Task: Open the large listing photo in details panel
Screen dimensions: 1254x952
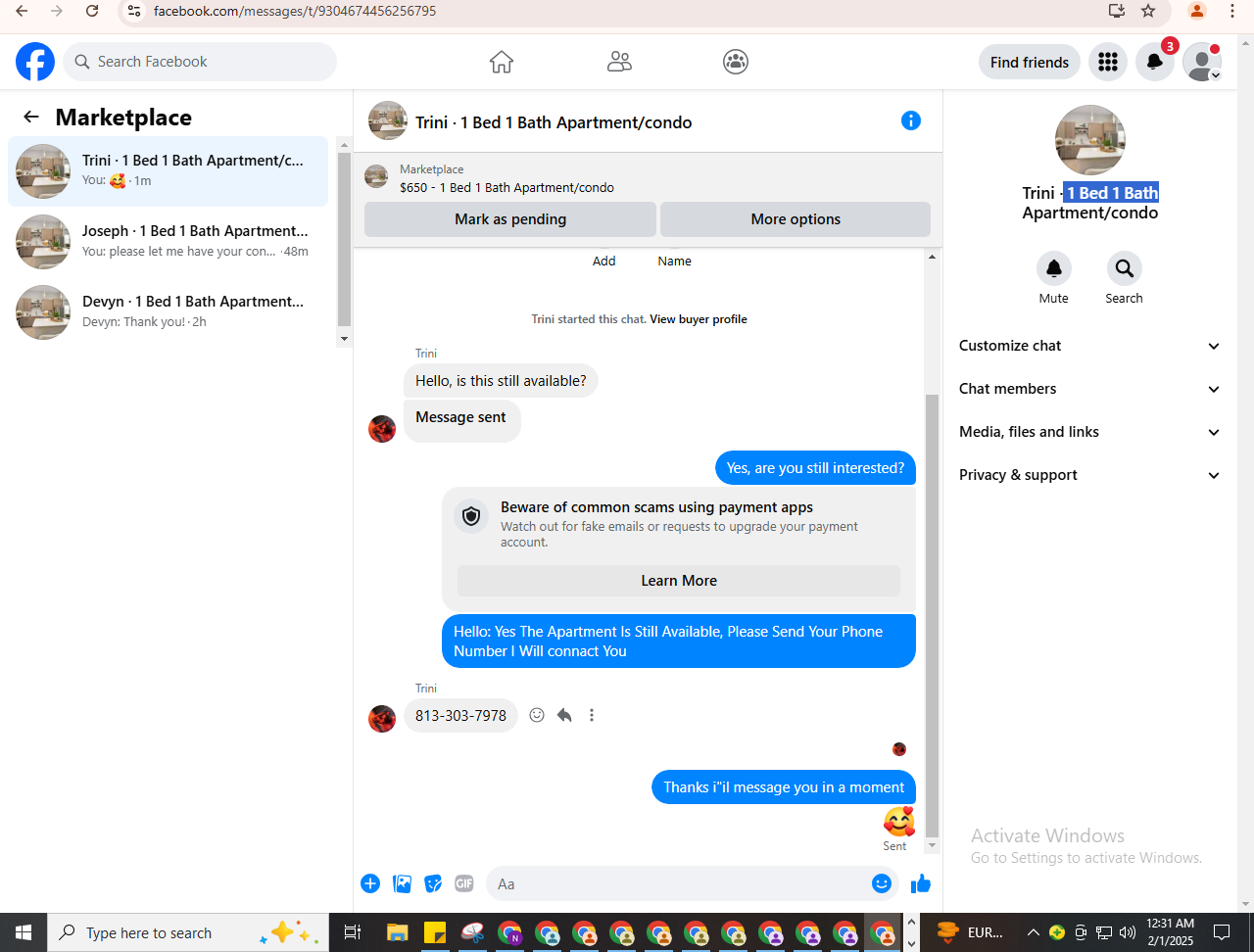Action: (1090, 140)
